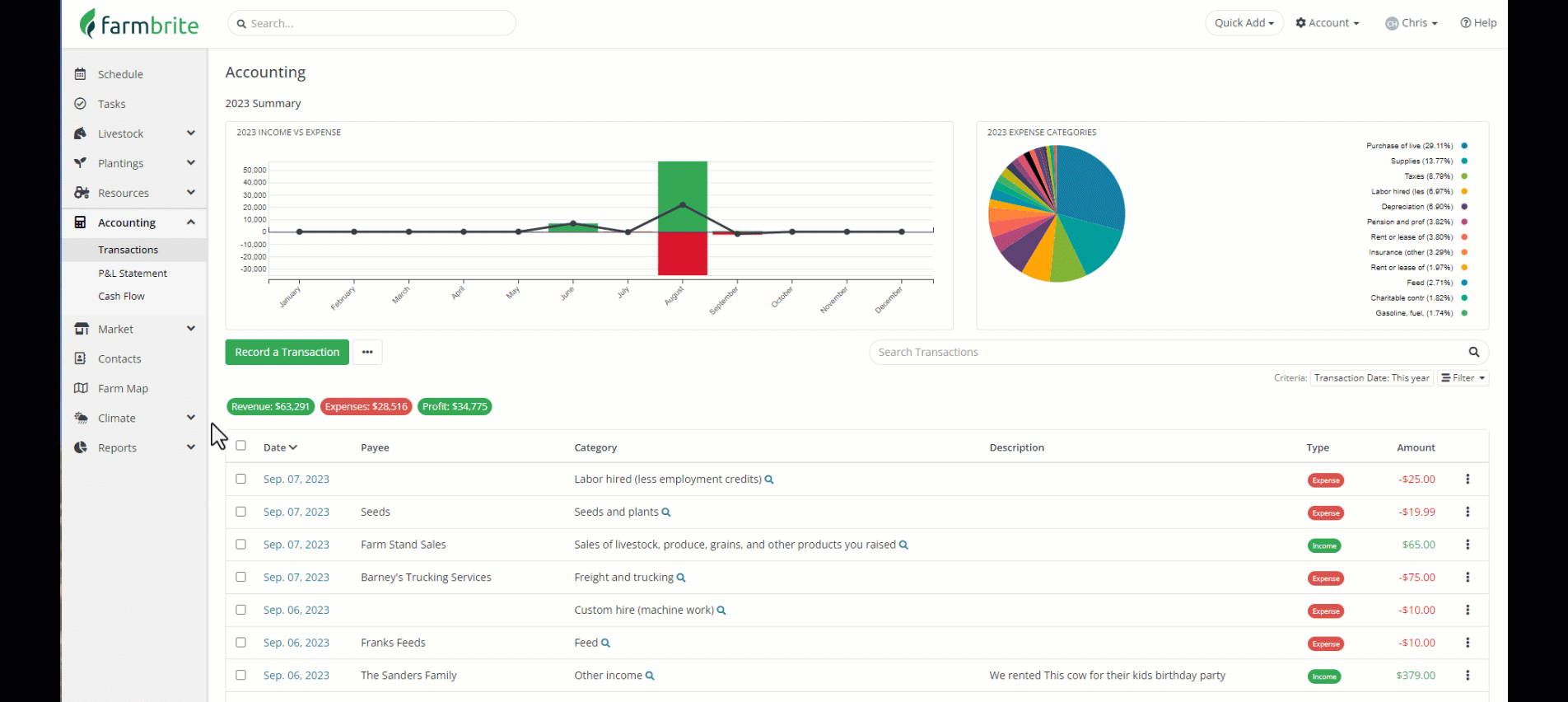The image size is (1568, 702).
Task: Click the Tasks checkmark icon
Action: (x=80, y=104)
